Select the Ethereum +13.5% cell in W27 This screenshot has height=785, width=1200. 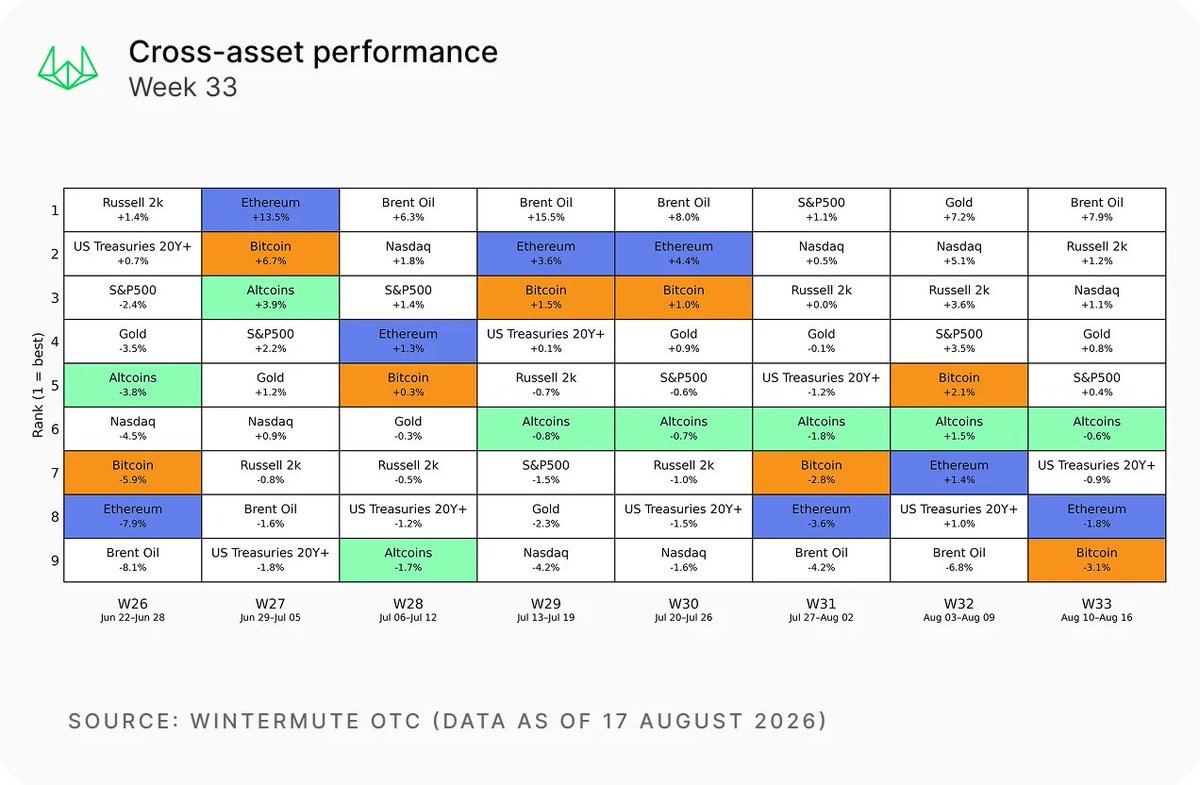[x=271, y=209]
